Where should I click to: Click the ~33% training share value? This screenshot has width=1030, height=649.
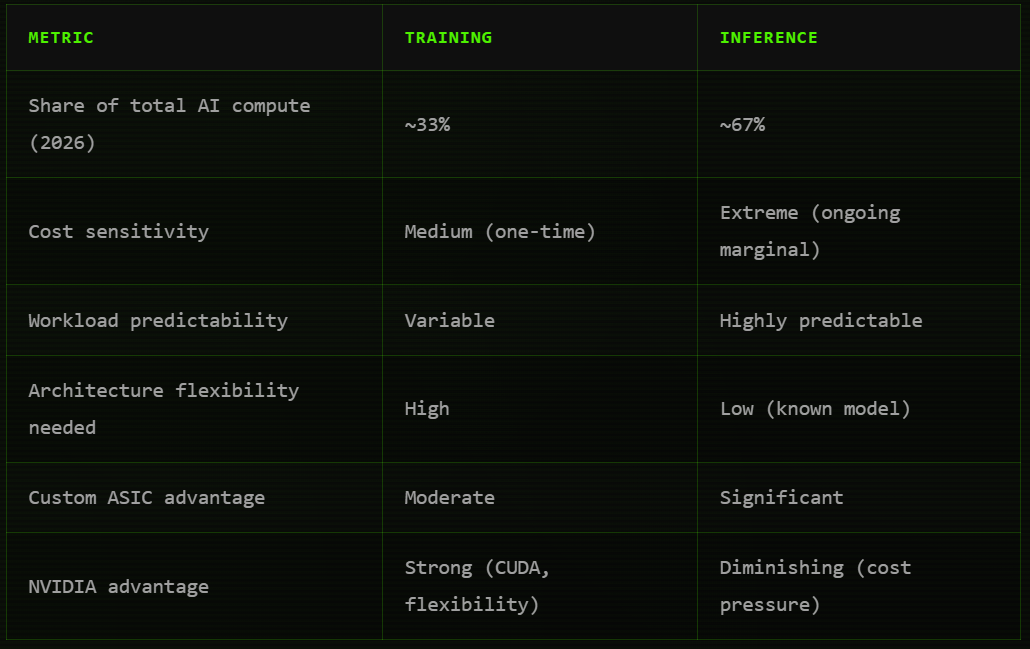[x=427, y=125]
